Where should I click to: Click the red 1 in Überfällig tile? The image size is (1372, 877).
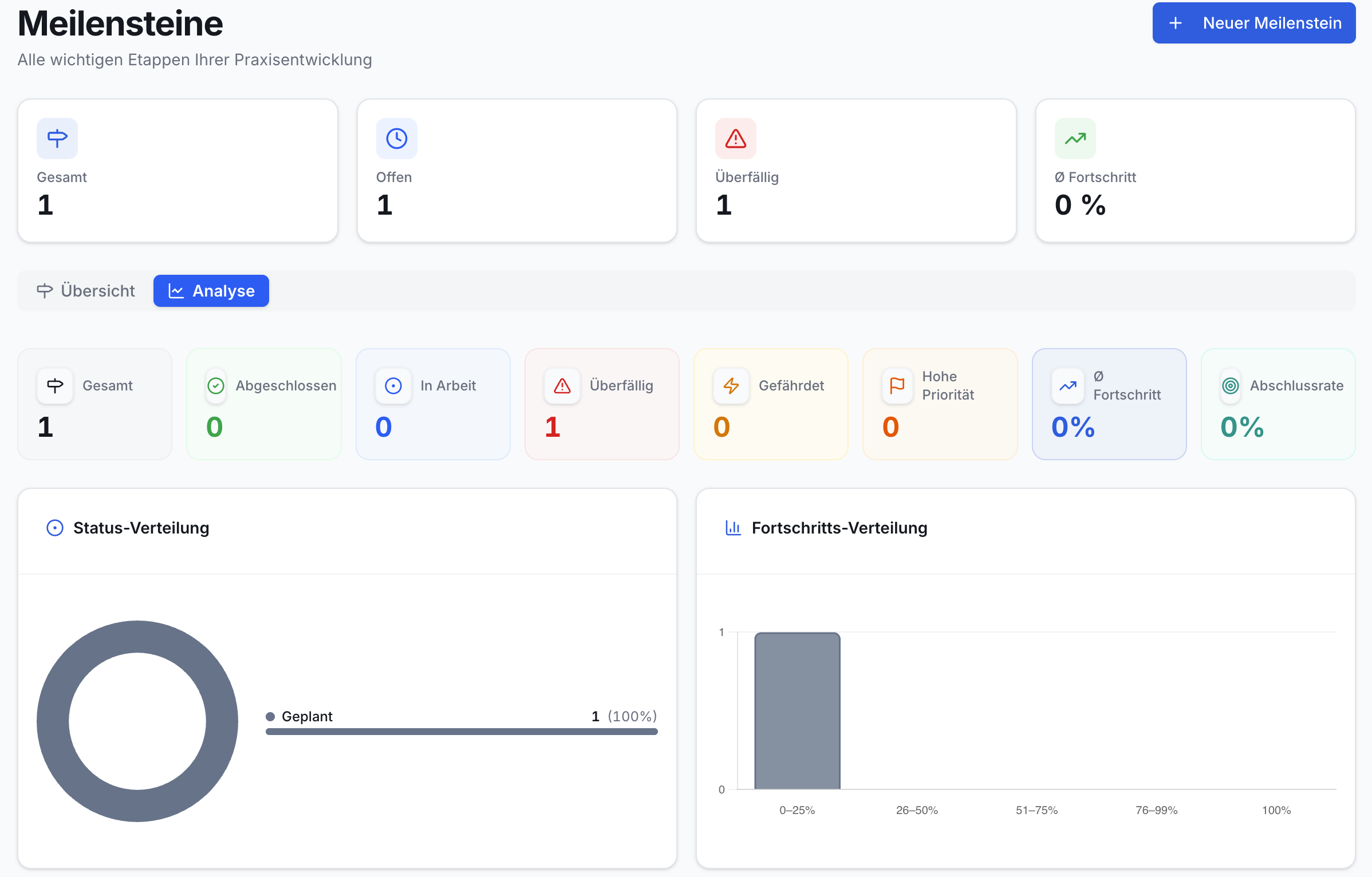(553, 427)
